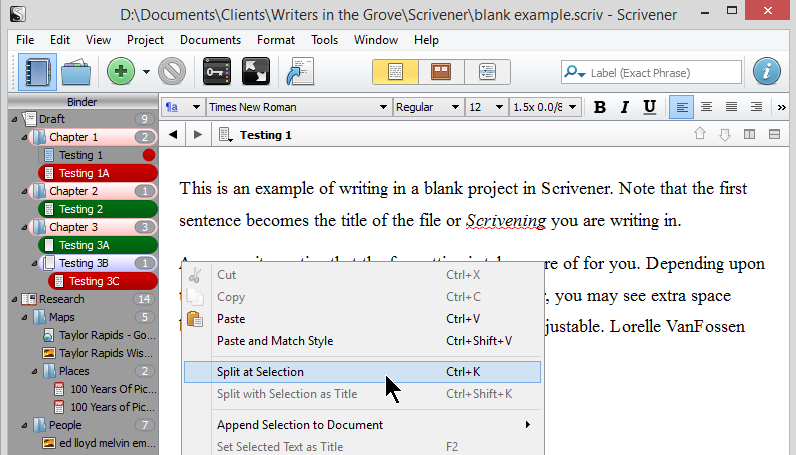Screen dimensions: 796x455
Task: Select Paste and Match Style
Action: [275, 341]
